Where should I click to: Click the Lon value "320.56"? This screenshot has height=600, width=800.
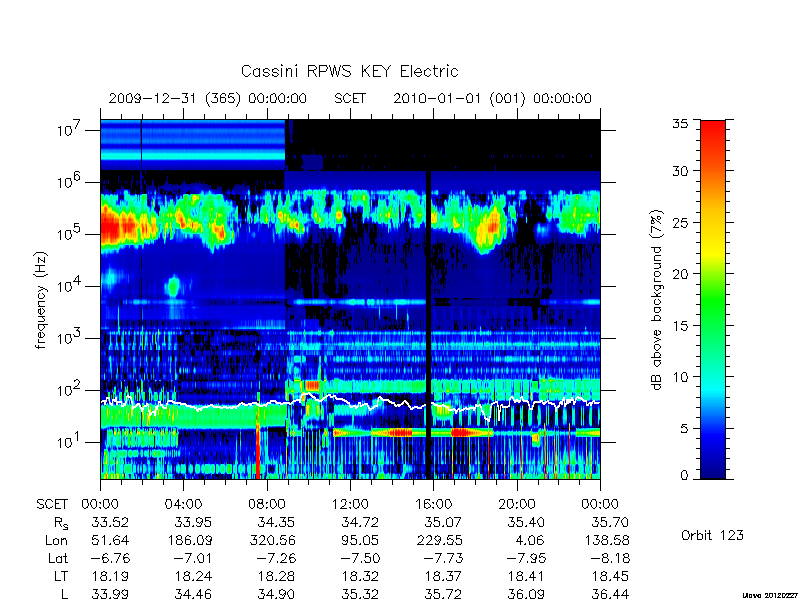pos(271,540)
